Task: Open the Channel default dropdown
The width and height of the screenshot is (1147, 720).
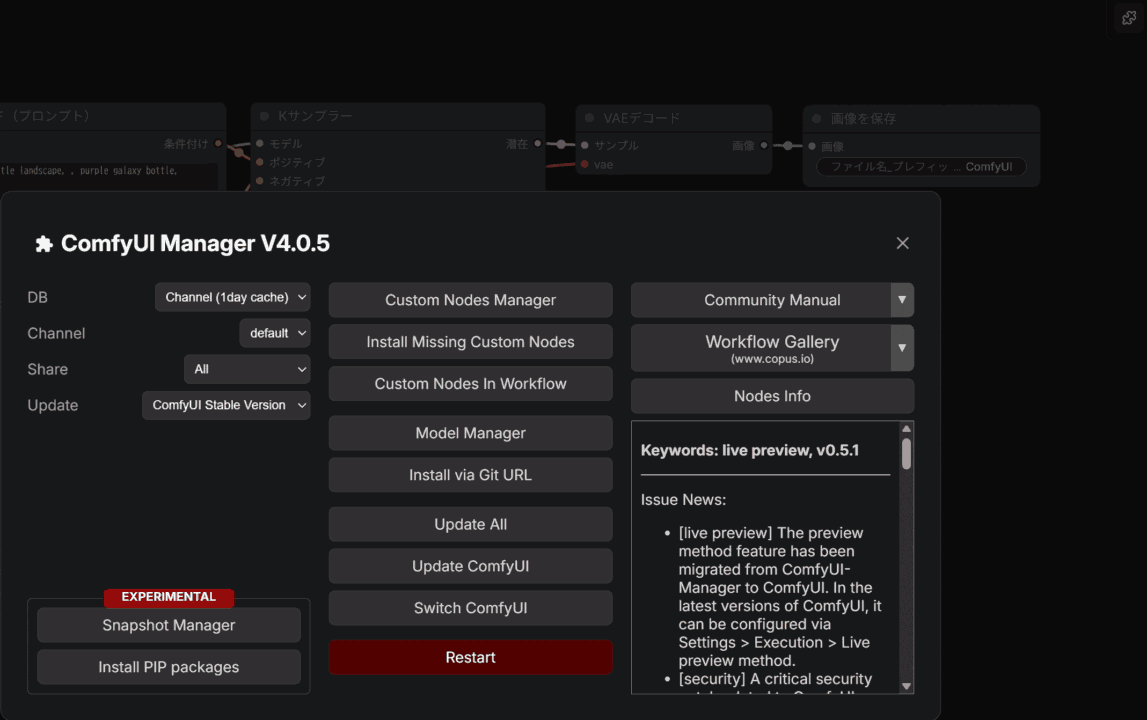Action: [x=275, y=333]
